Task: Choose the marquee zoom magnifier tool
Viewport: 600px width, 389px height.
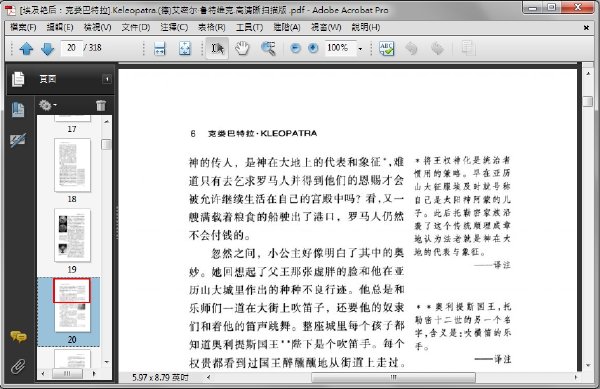Action: coord(268,48)
